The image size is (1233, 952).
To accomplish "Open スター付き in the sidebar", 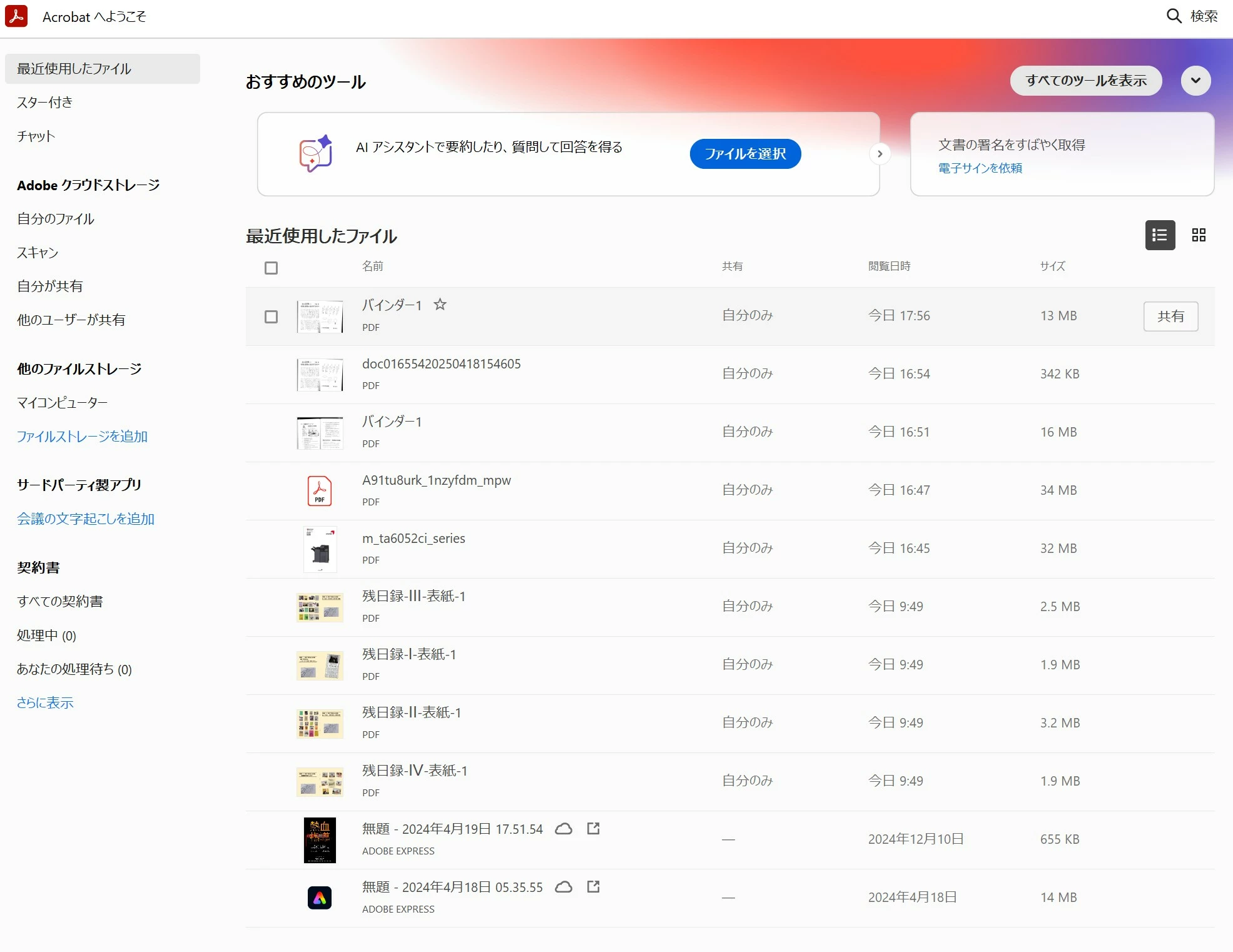I will click(x=45, y=103).
